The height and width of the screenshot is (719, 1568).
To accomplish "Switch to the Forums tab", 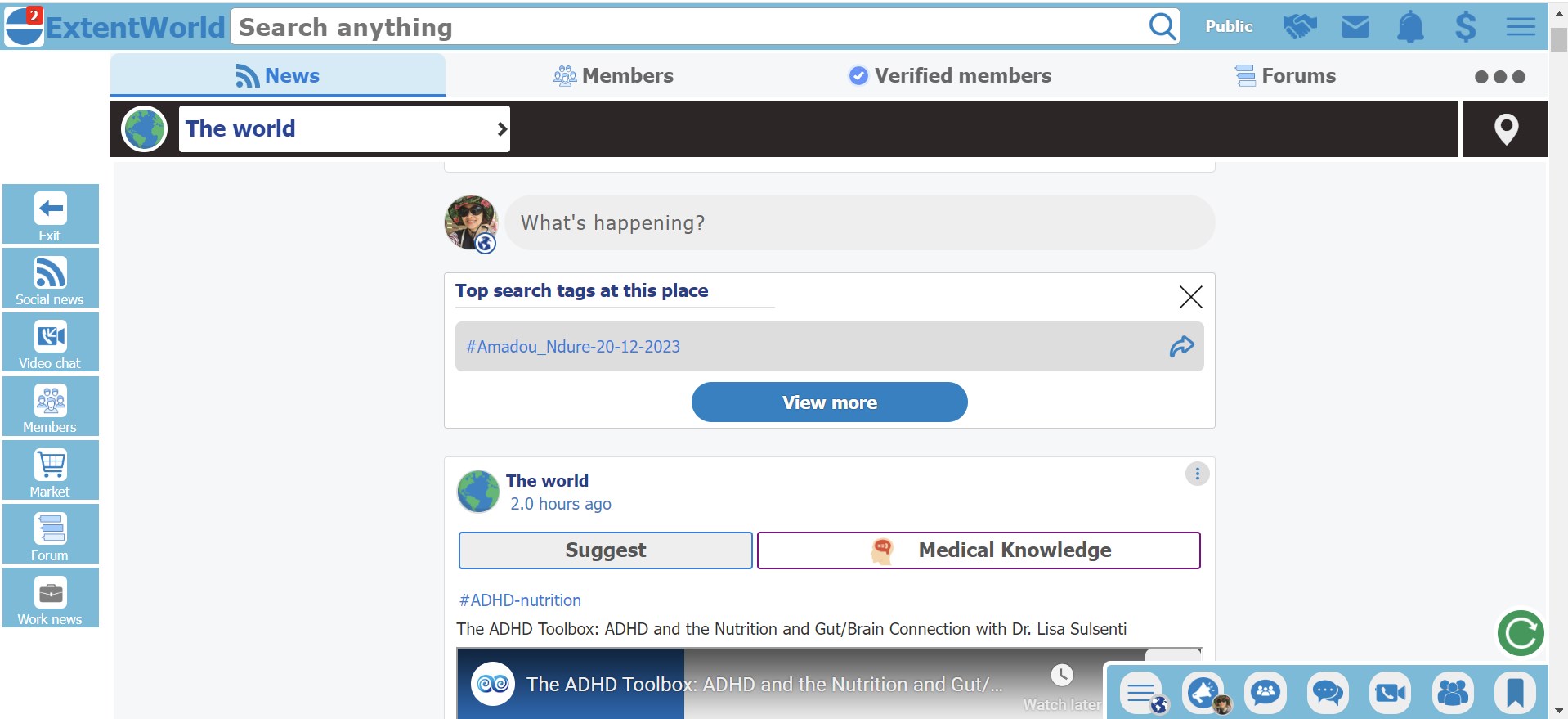I will coord(1285,76).
